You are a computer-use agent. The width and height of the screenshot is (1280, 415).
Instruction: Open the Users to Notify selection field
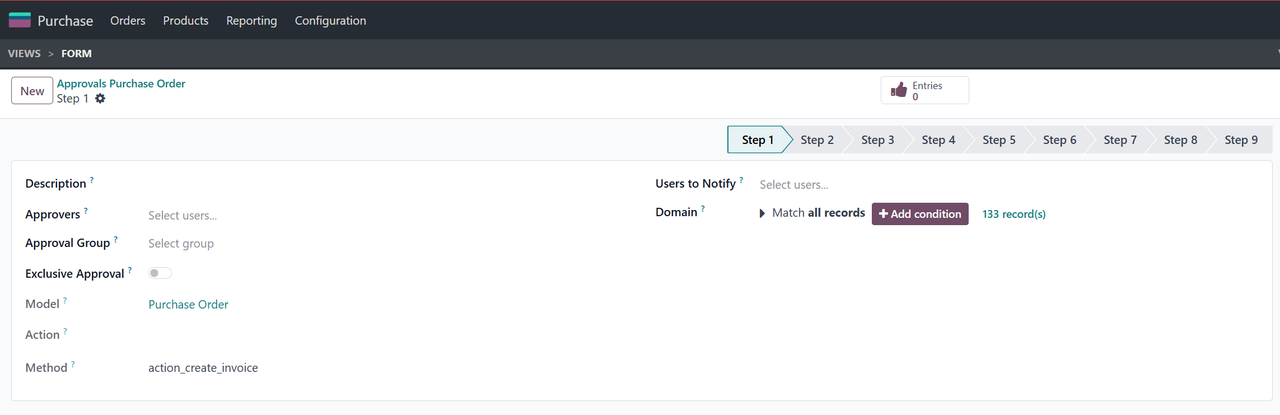tap(1009, 184)
